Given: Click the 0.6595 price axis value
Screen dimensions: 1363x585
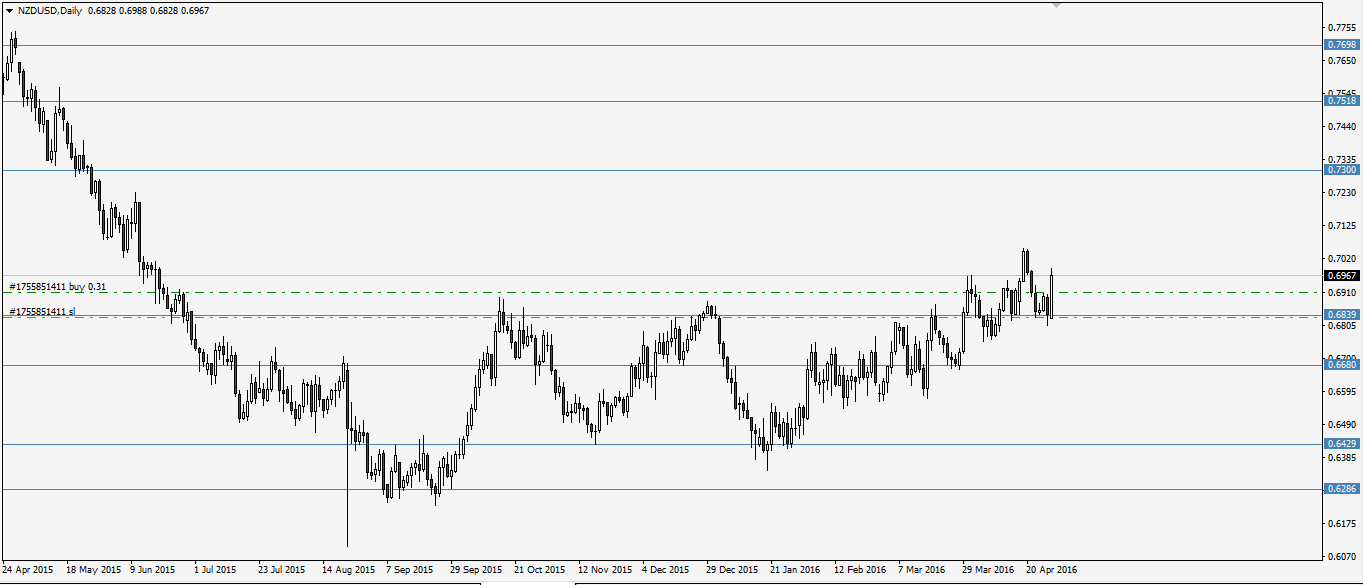Looking at the screenshot, I should (1343, 391).
